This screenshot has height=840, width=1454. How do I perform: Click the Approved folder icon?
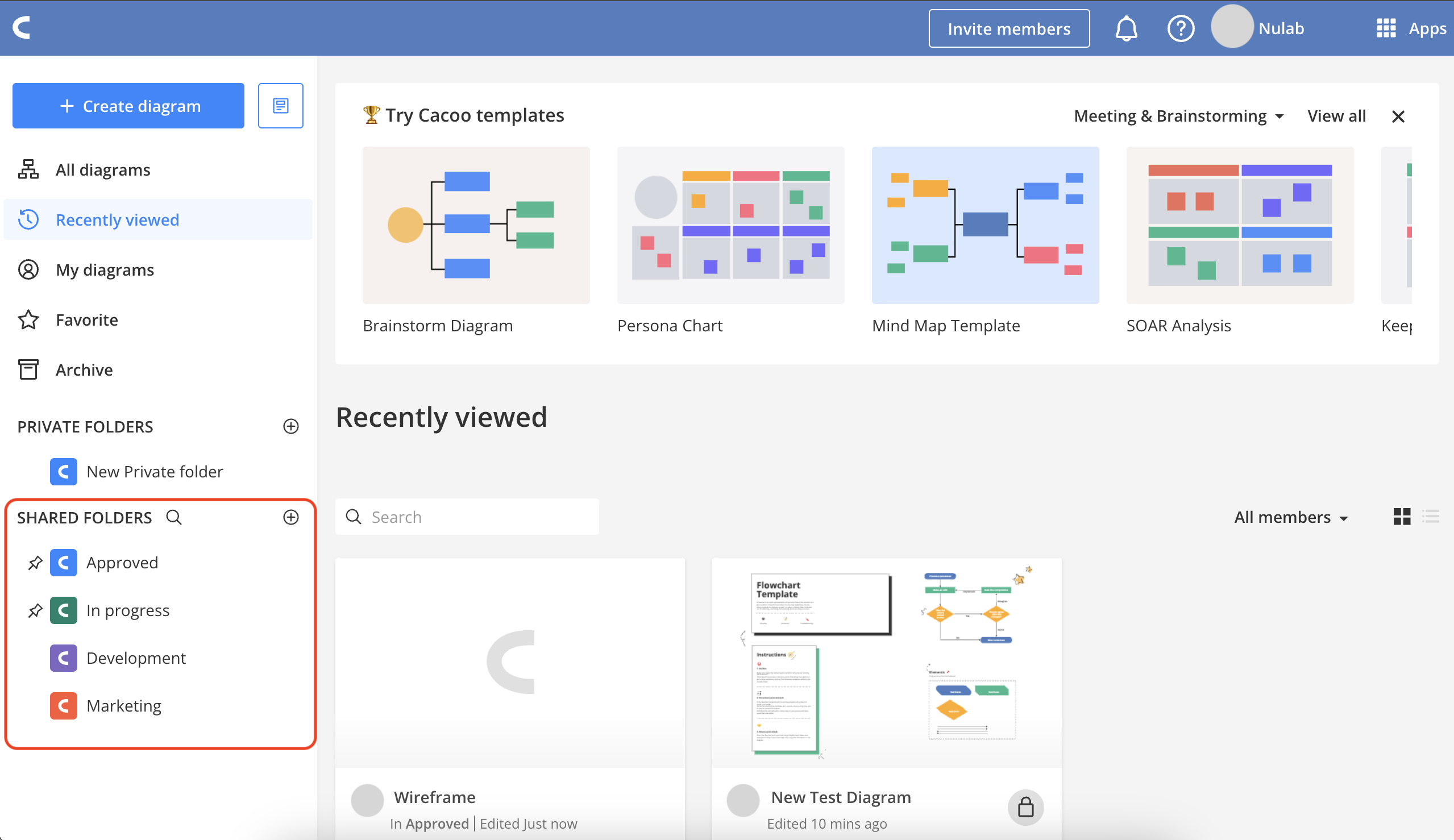[x=64, y=563]
